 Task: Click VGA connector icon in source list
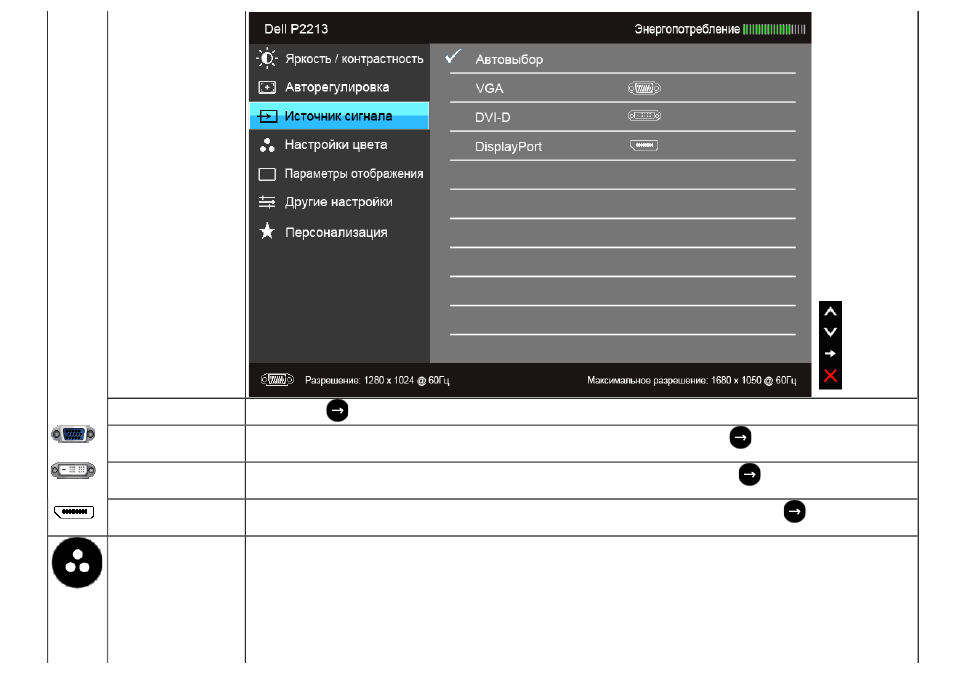tap(644, 88)
